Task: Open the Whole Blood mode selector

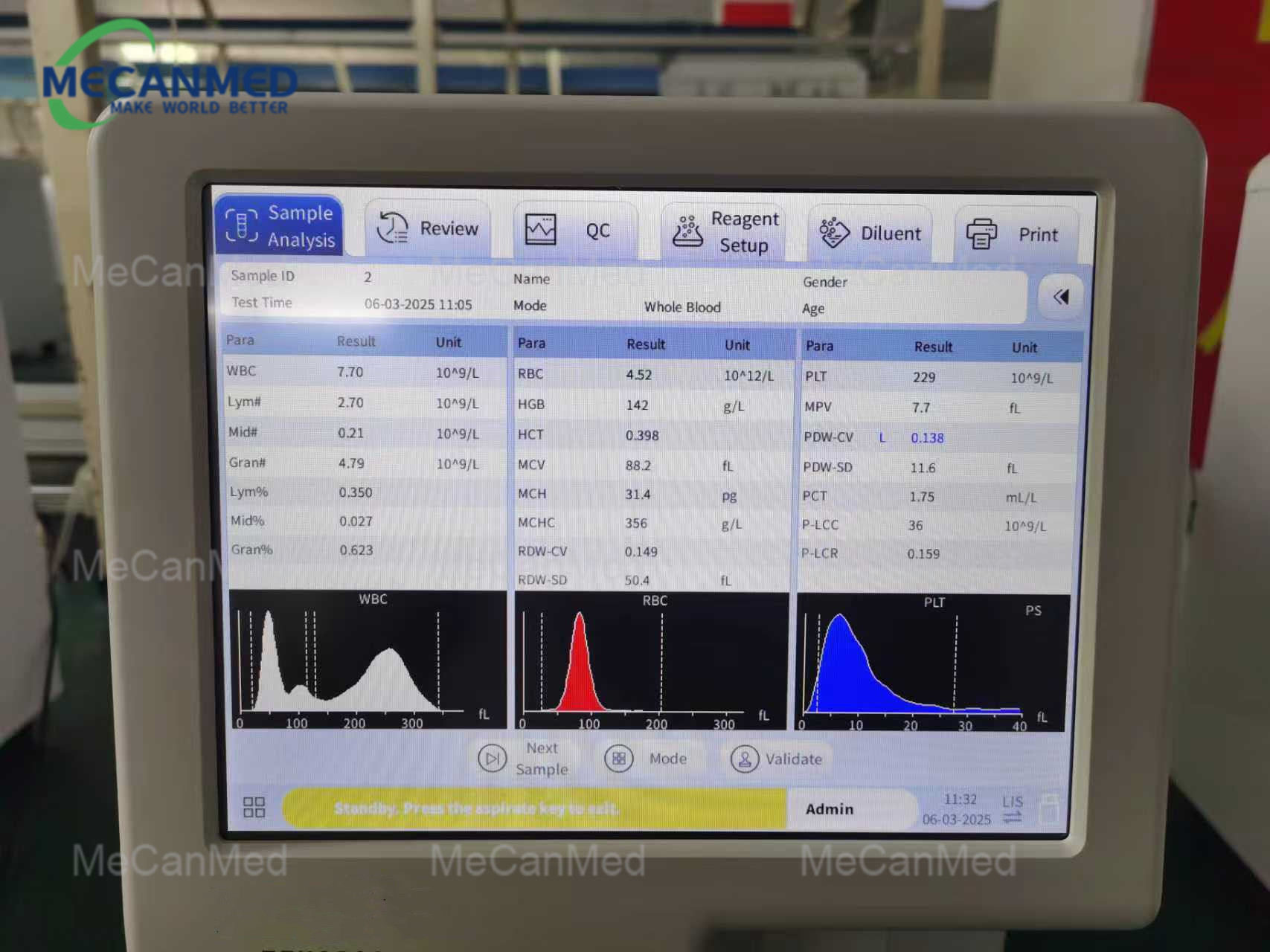Action: point(681,306)
